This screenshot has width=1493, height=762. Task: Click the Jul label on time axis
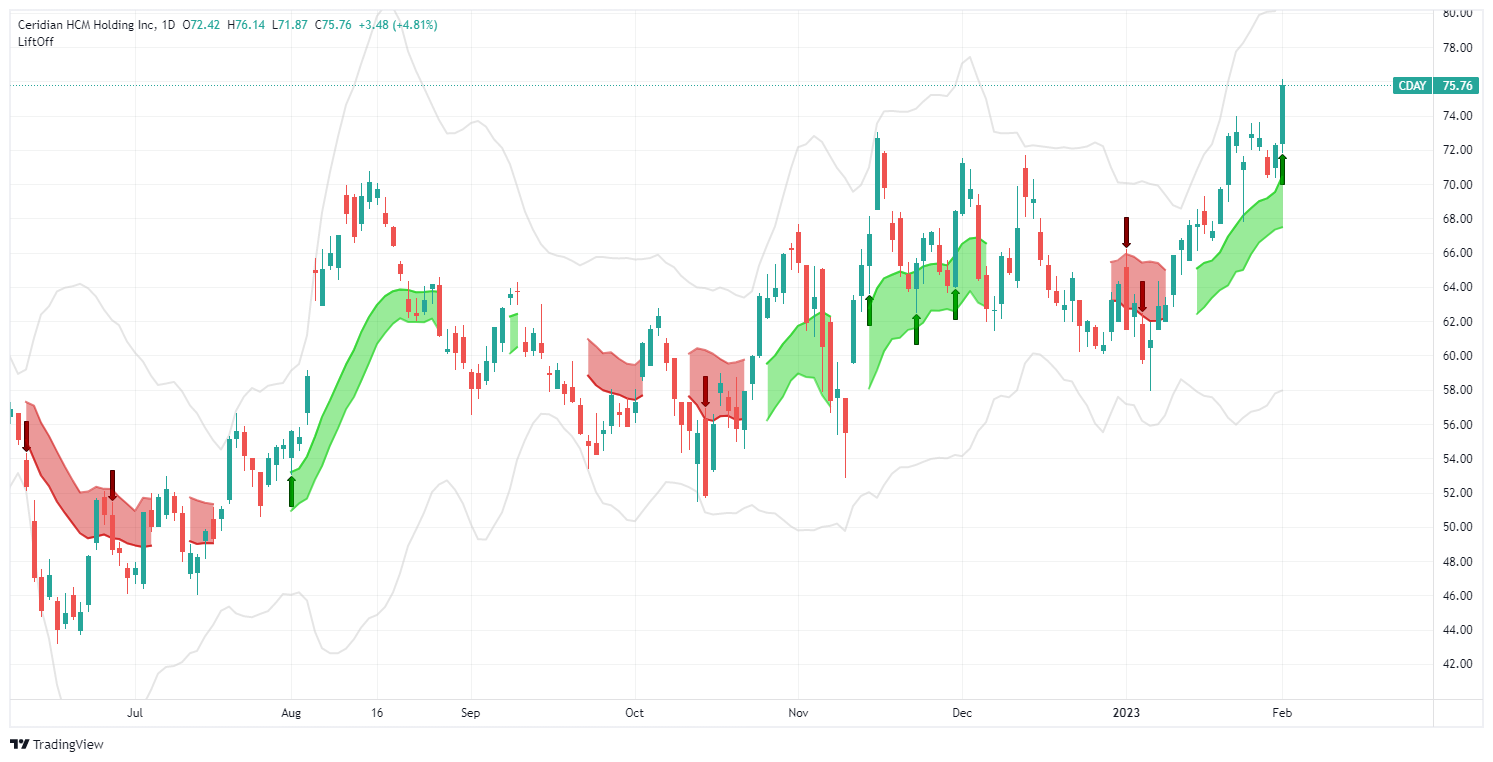tap(136, 714)
